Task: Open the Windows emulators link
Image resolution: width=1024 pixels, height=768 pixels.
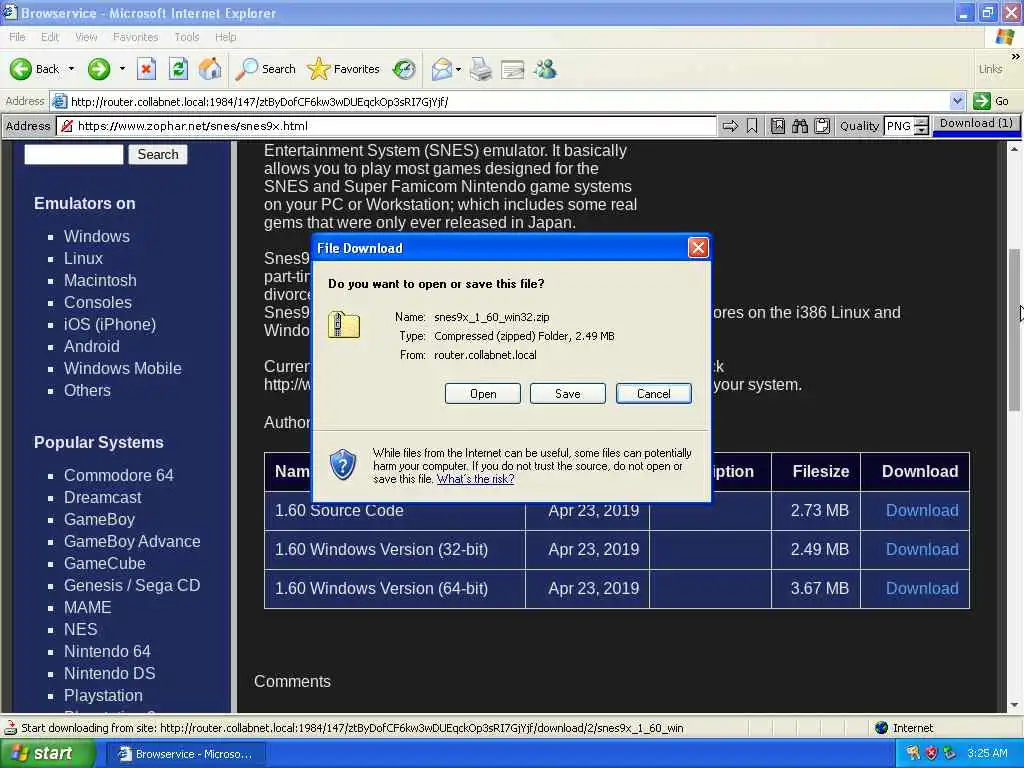Action: click(97, 236)
